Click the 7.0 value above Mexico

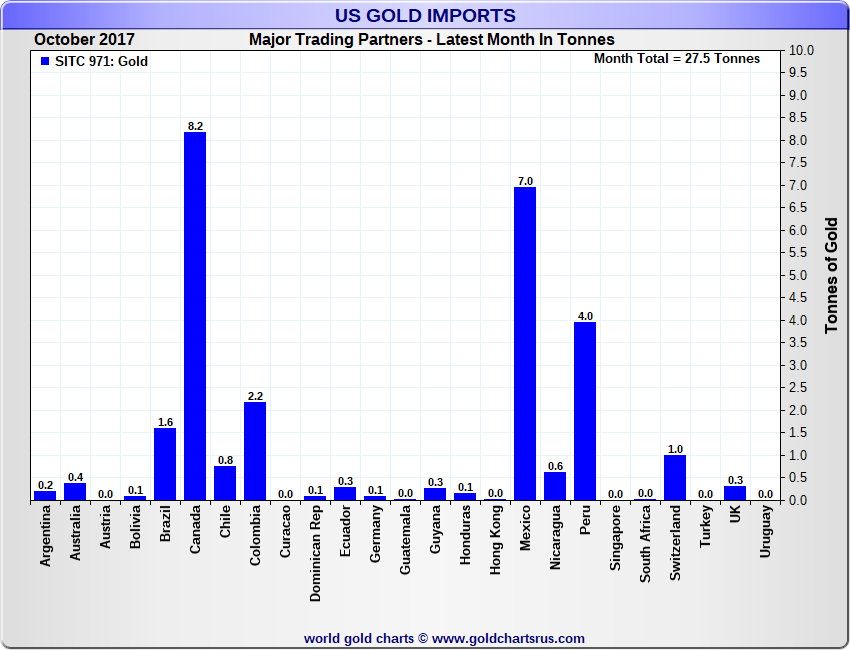(x=525, y=182)
